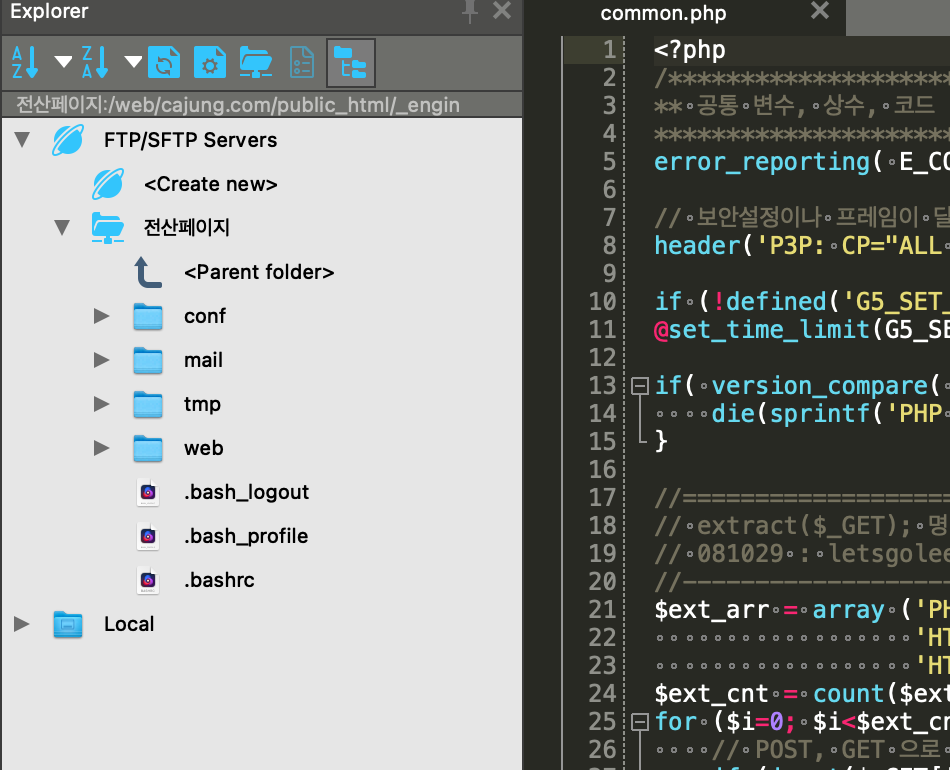
Task: Expand the Local tree node
Action: click(22, 624)
